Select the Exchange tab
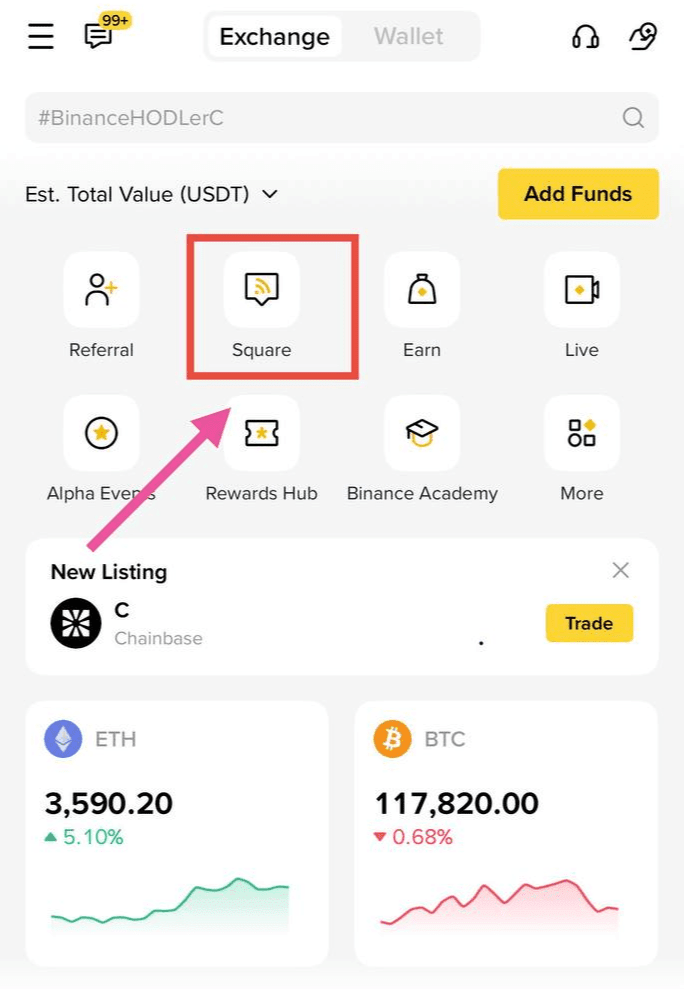The width and height of the screenshot is (685, 989). tap(274, 37)
